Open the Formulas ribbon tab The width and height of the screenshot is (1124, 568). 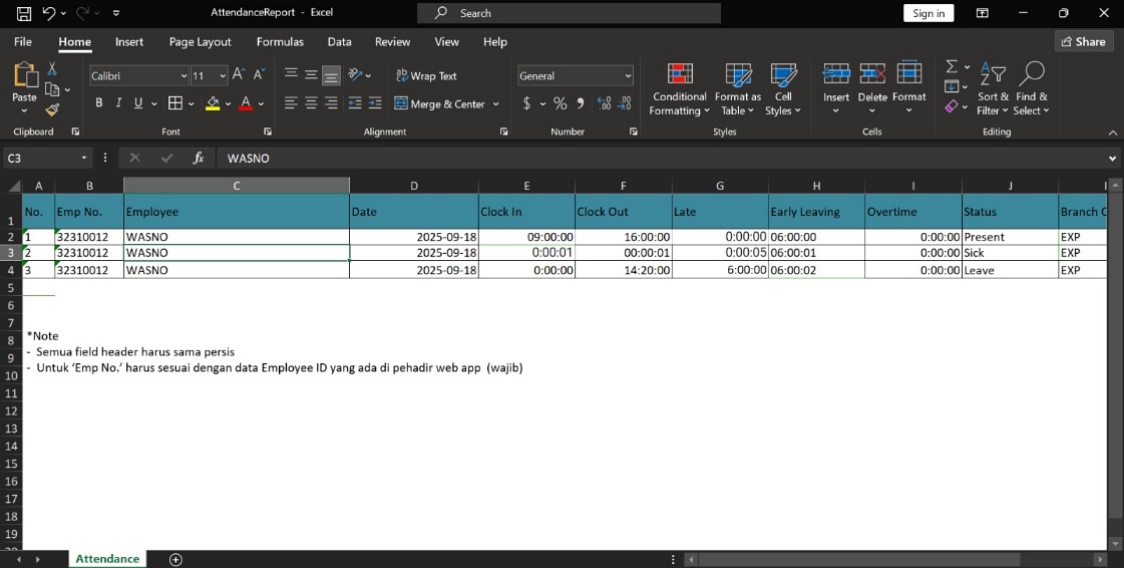(x=280, y=42)
